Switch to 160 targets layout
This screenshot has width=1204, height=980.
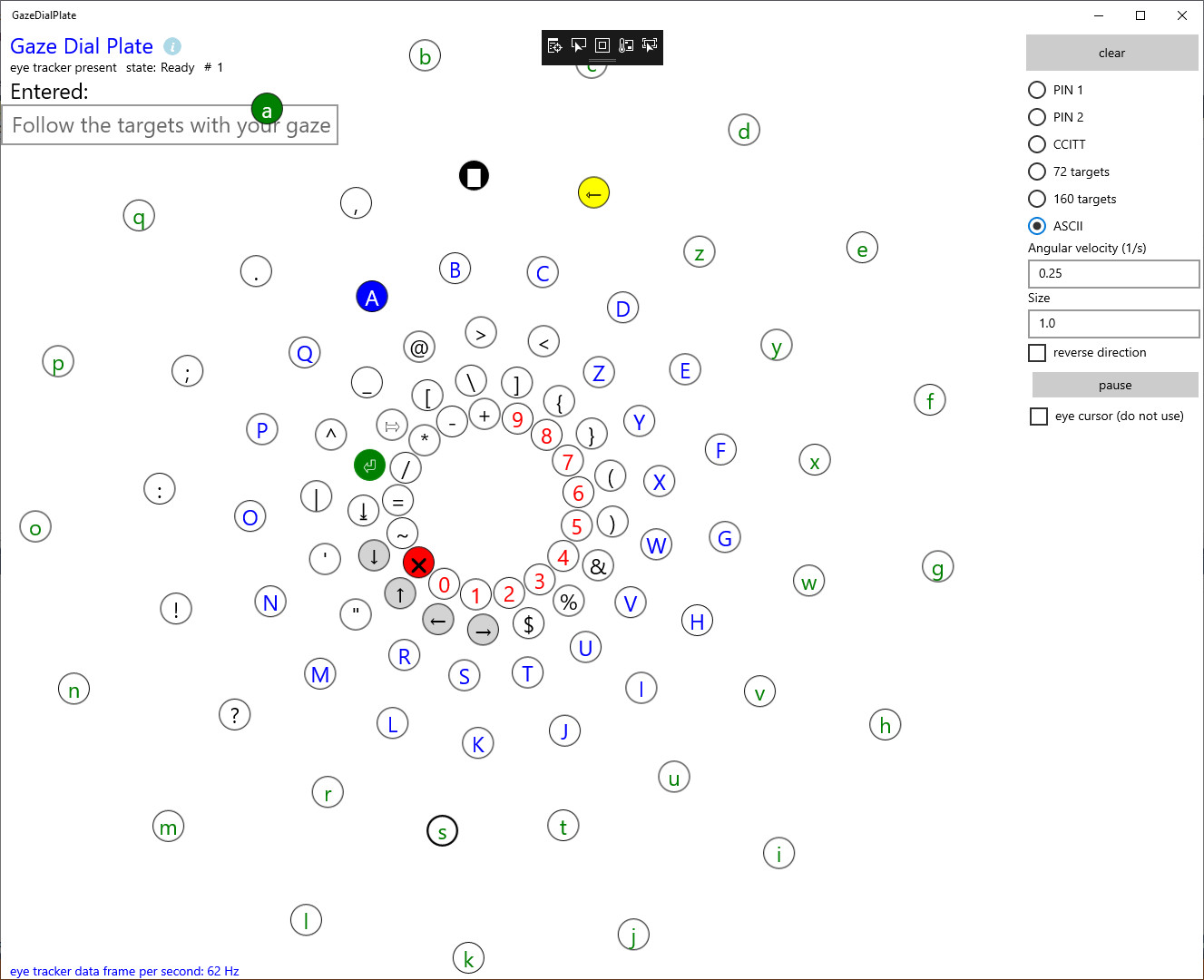(x=1072, y=199)
